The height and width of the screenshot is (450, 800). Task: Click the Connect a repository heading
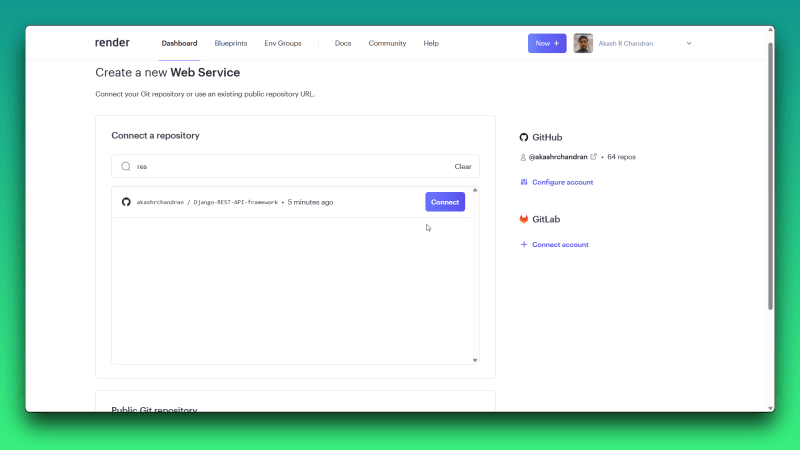[x=155, y=136]
